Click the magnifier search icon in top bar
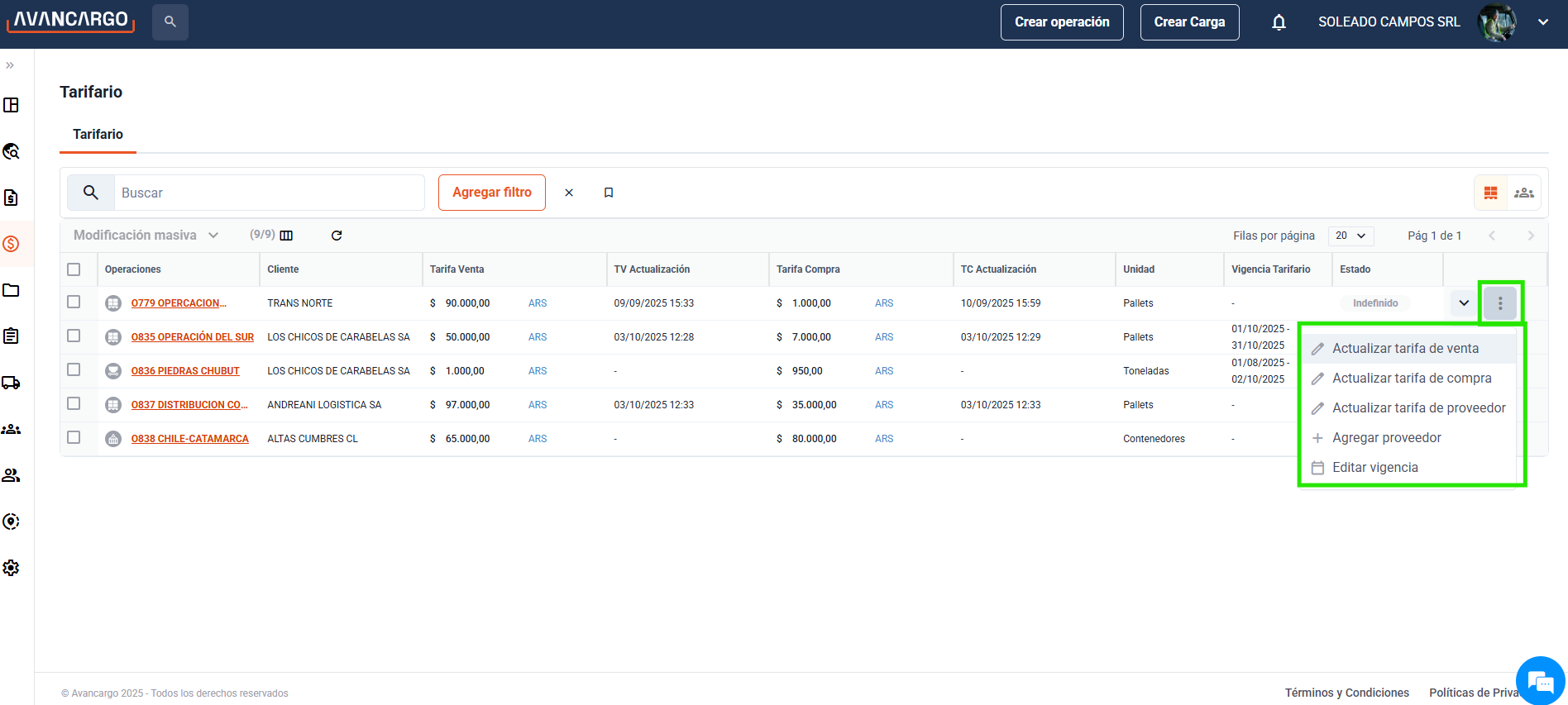Screen dimensions: 1568x705 tap(170, 22)
